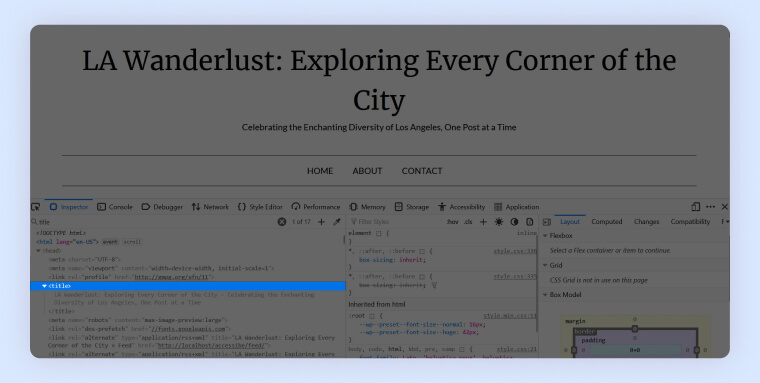Open the Style Editor panel
The image size is (760, 383).
coord(260,207)
